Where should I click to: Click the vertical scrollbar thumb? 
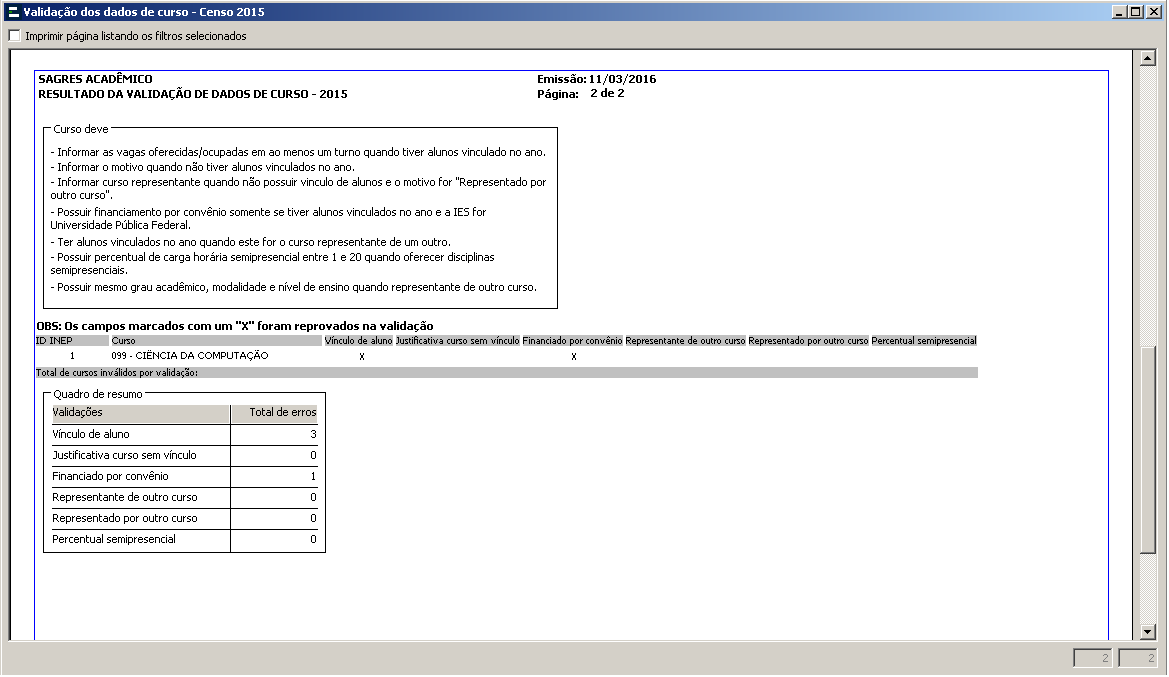tap(1148, 447)
